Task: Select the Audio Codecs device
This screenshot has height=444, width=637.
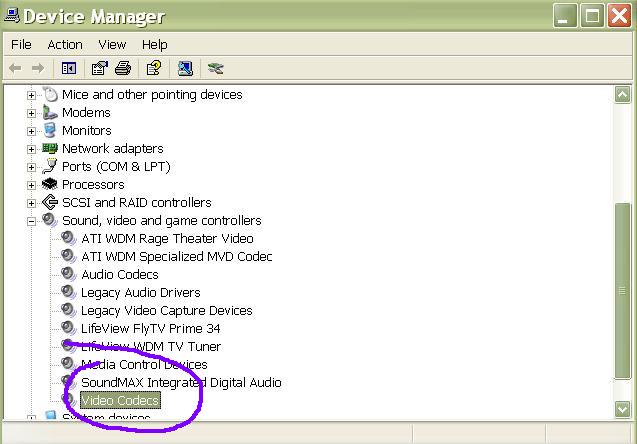Action: (120, 274)
